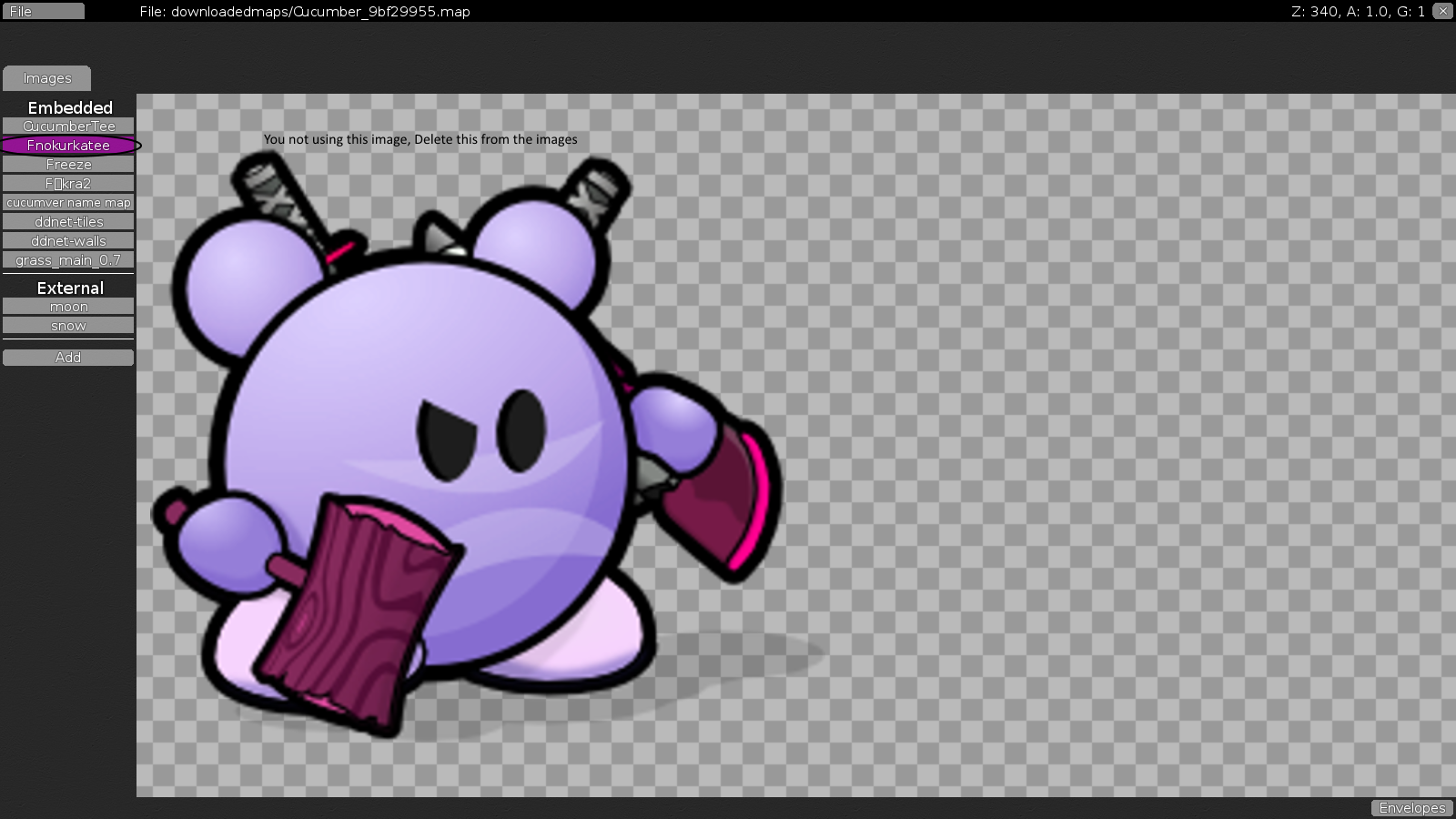The width and height of the screenshot is (1456, 819).
Task: Click the unused image warning text
Action: point(420,139)
